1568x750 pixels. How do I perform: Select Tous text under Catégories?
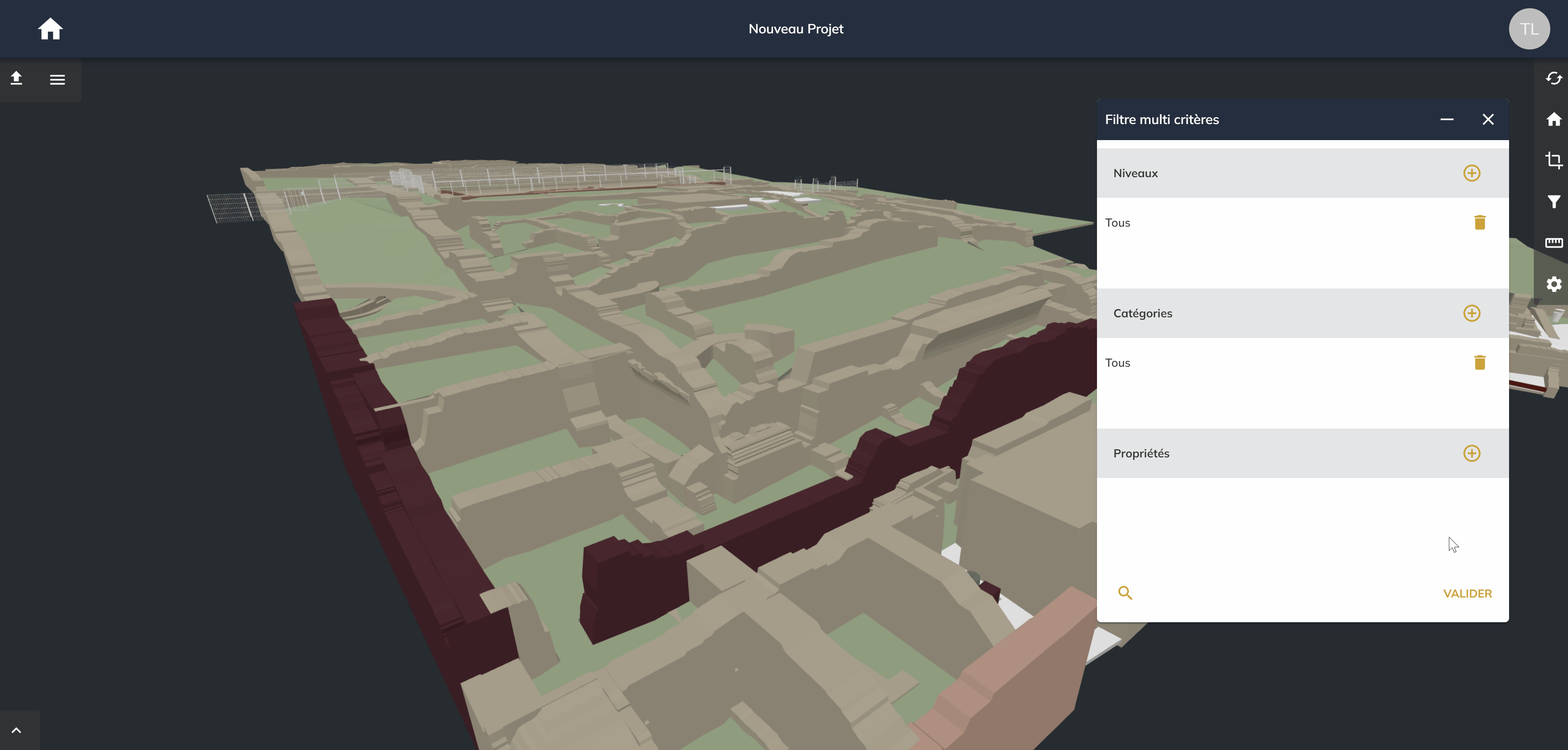click(x=1117, y=363)
